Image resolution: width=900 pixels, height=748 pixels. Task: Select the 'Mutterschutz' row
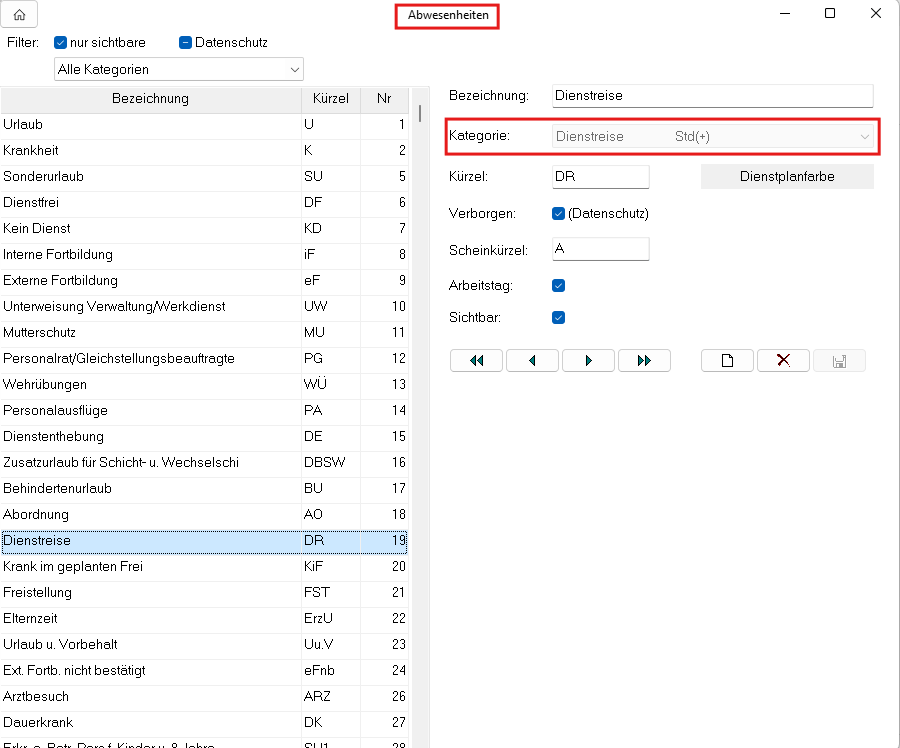pyautogui.click(x=204, y=332)
